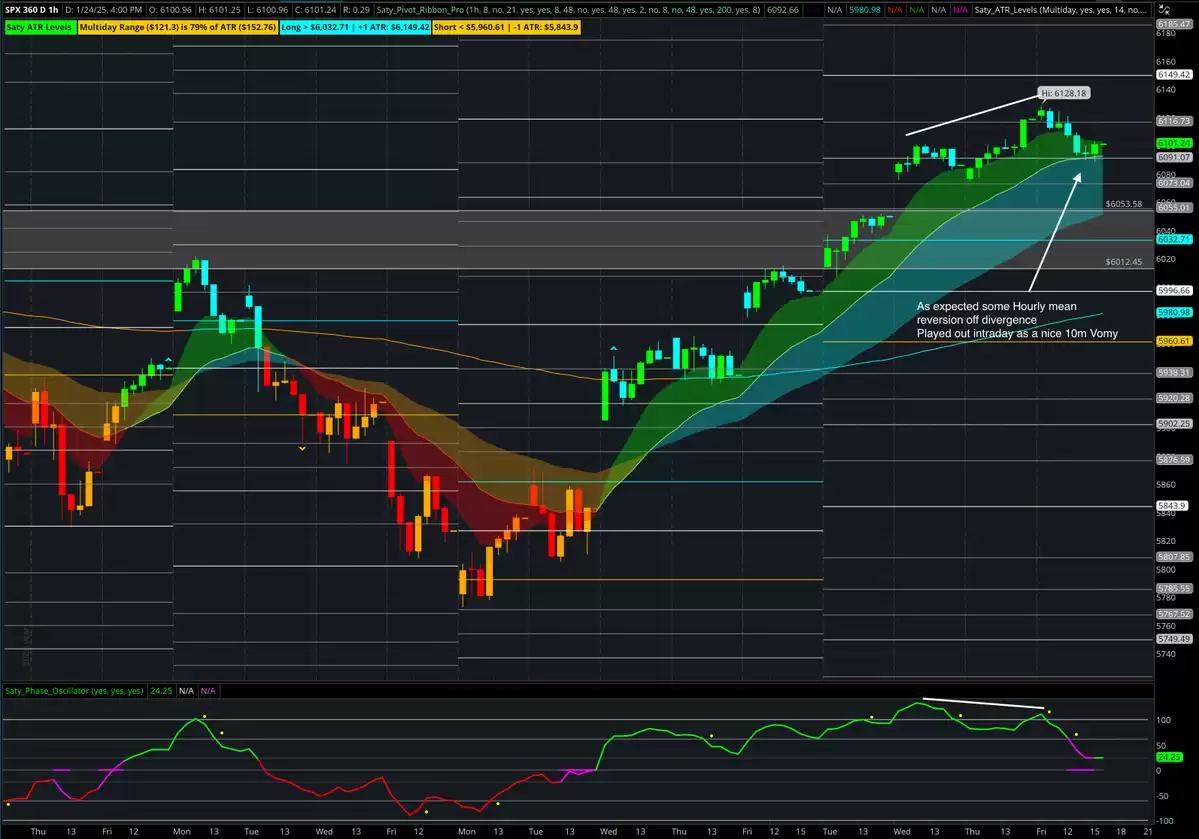Open the Saty_Phase_Oscillator study label
Viewport: 1199px width, 839px height.
point(74,691)
